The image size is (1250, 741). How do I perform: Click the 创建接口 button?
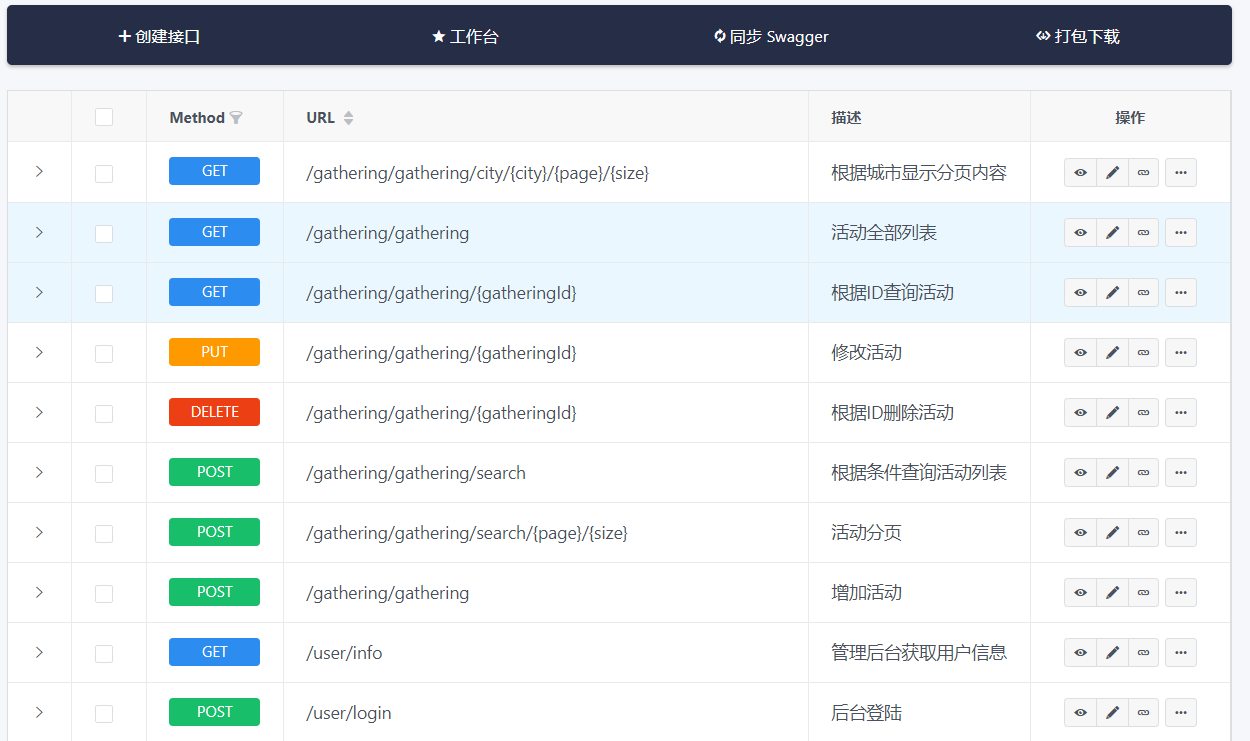click(x=160, y=36)
